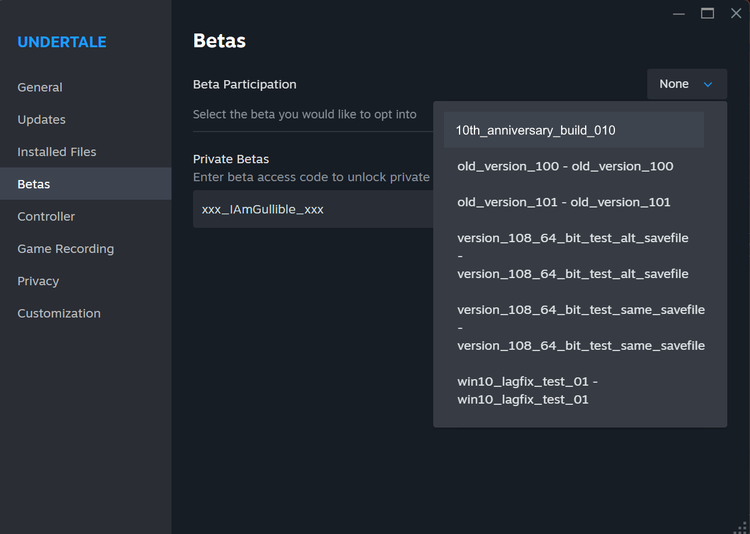
Task: Open the Controller settings
Action: click(x=86, y=216)
